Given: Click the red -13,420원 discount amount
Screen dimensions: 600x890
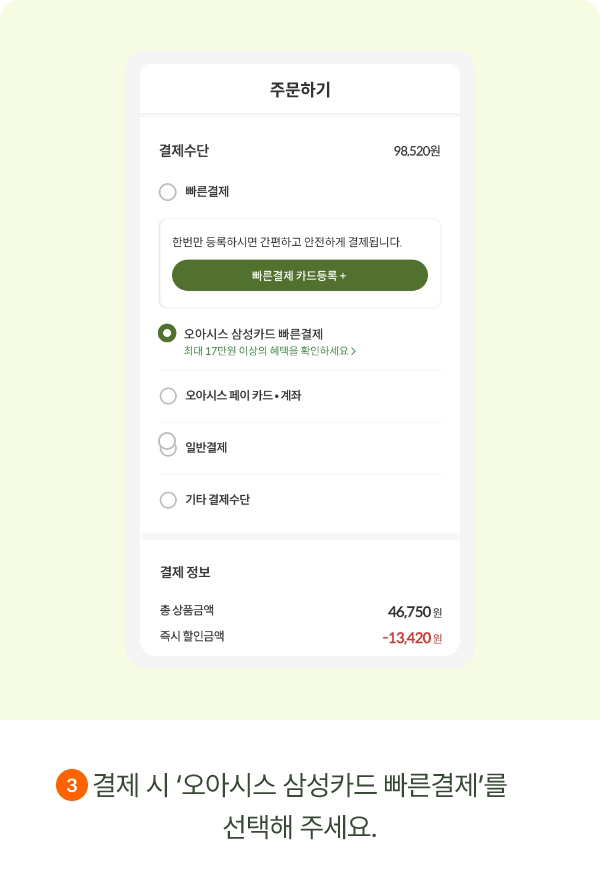Looking at the screenshot, I should (x=411, y=638).
